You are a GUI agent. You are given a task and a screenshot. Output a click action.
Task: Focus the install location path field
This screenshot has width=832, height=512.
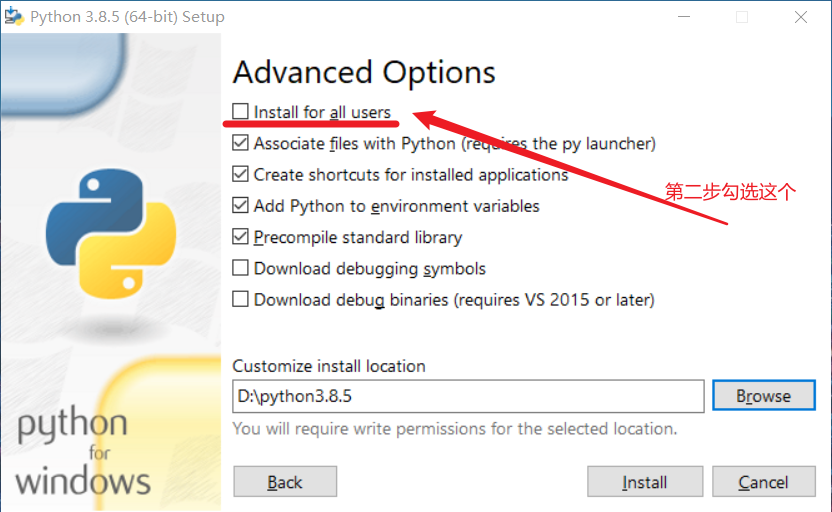[468, 396]
